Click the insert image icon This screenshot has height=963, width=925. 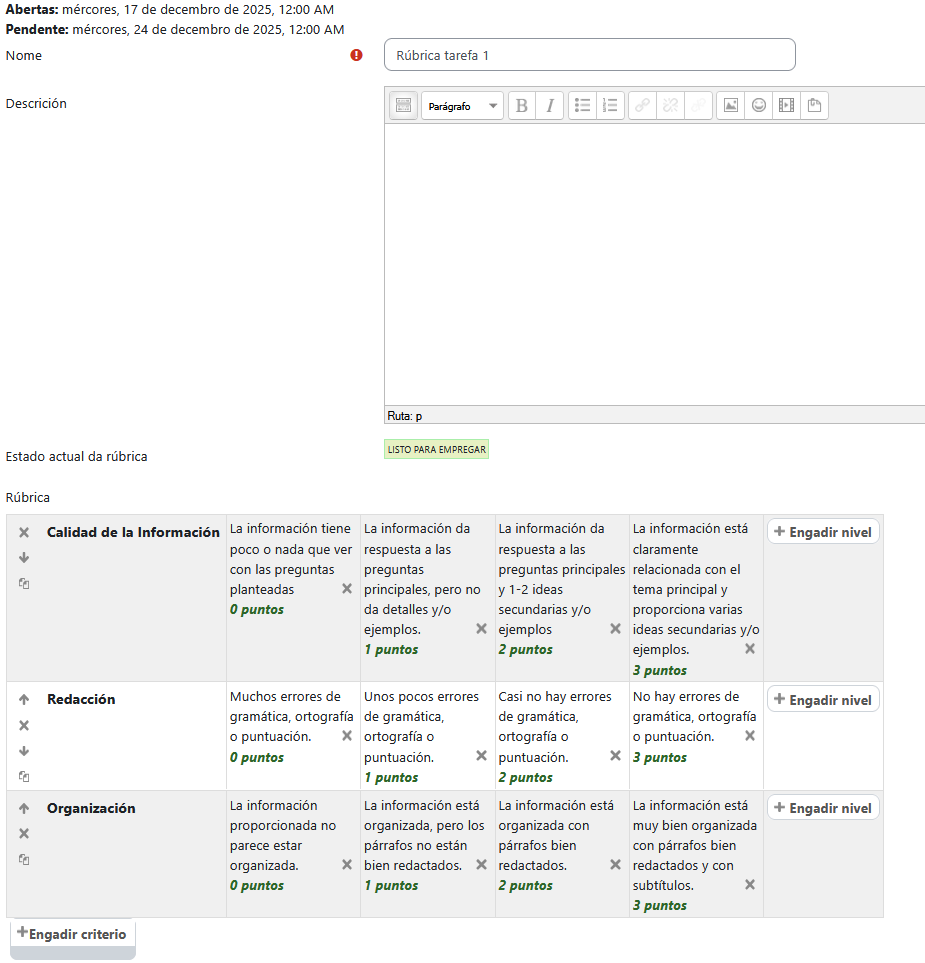[731, 106]
